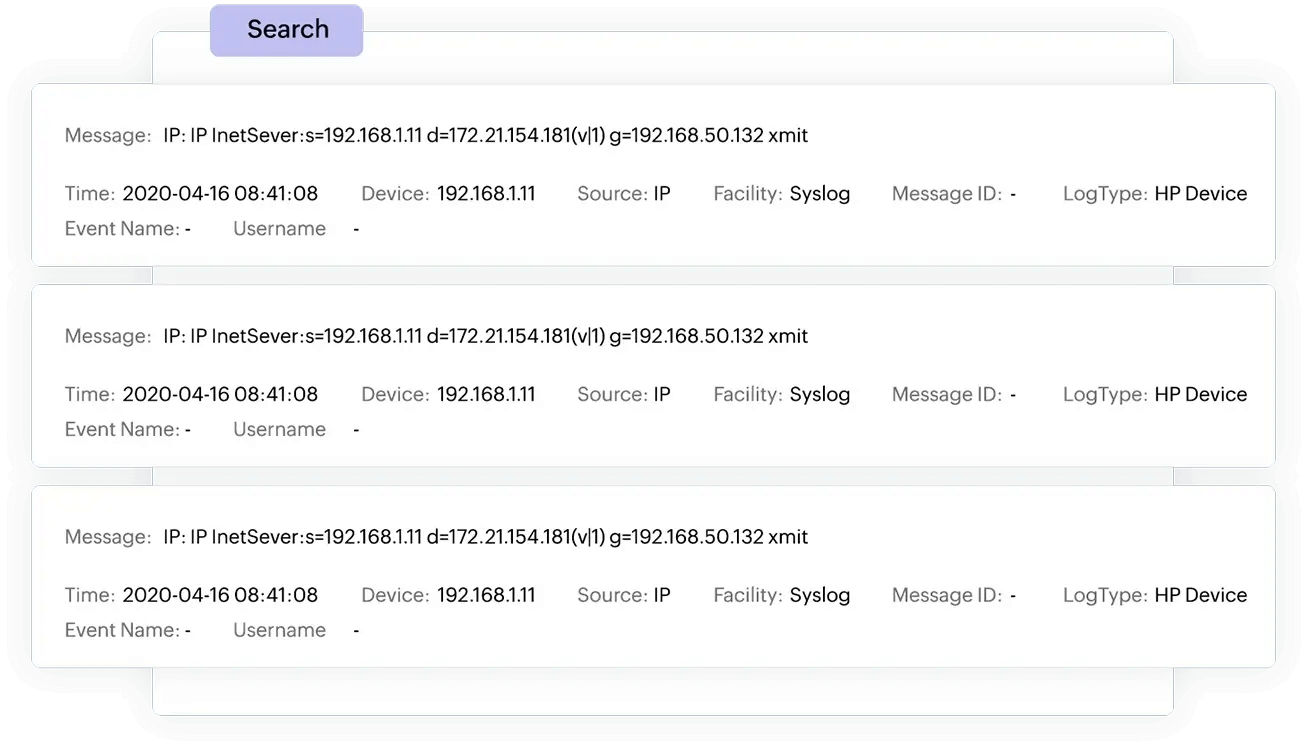Select the Source IP value in second entry
The image size is (1307, 747).
[662, 395]
